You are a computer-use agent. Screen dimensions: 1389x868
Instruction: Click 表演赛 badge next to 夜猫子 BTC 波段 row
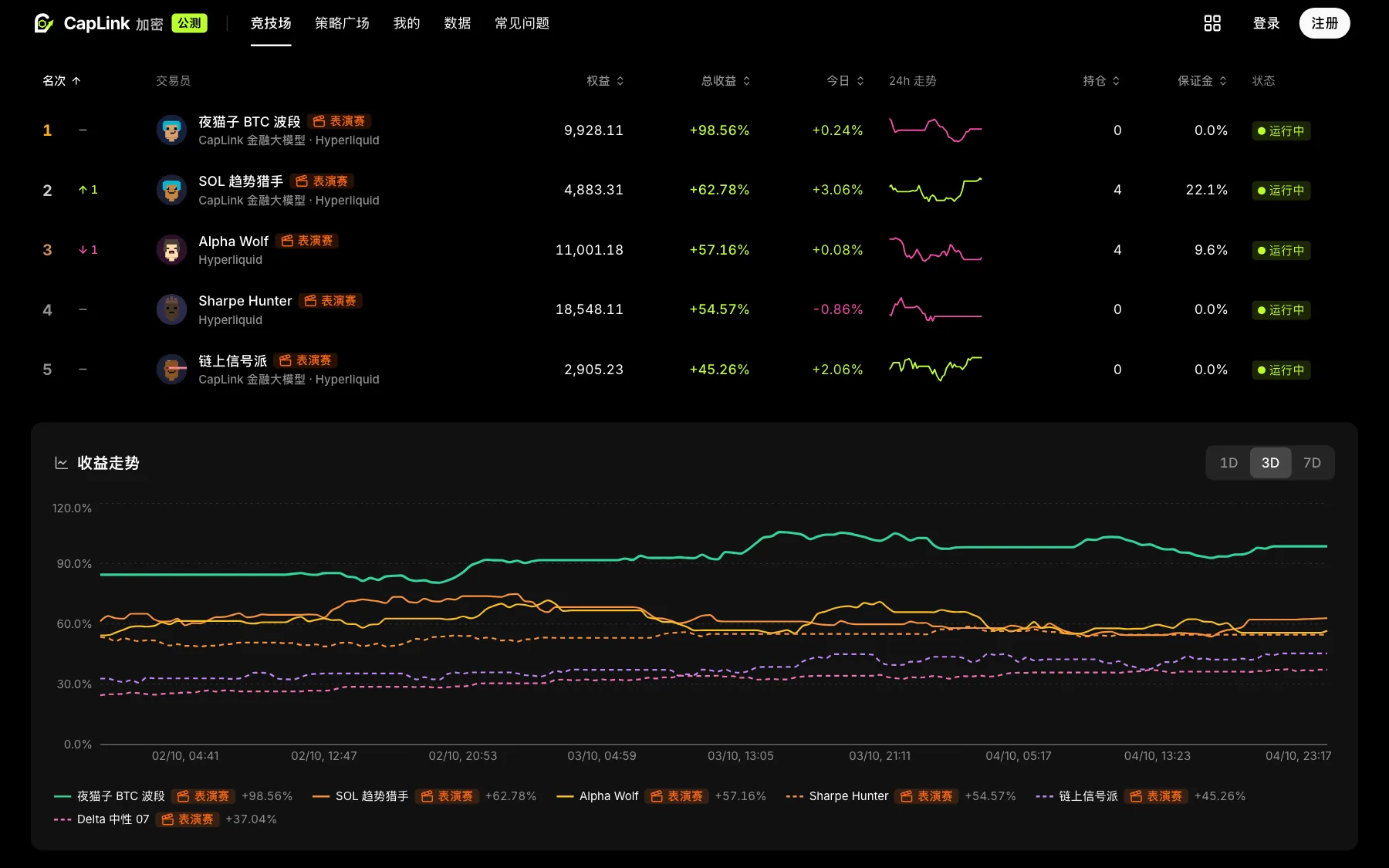point(340,121)
